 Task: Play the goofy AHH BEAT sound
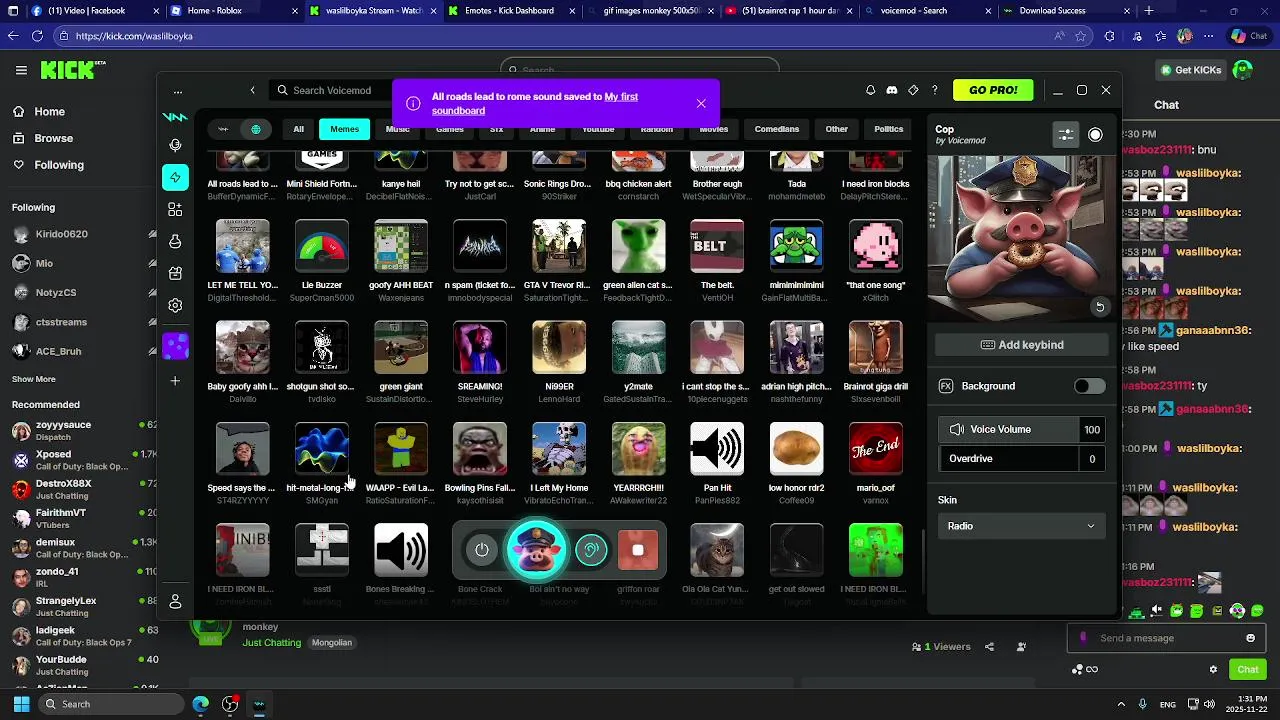coord(401,247)
